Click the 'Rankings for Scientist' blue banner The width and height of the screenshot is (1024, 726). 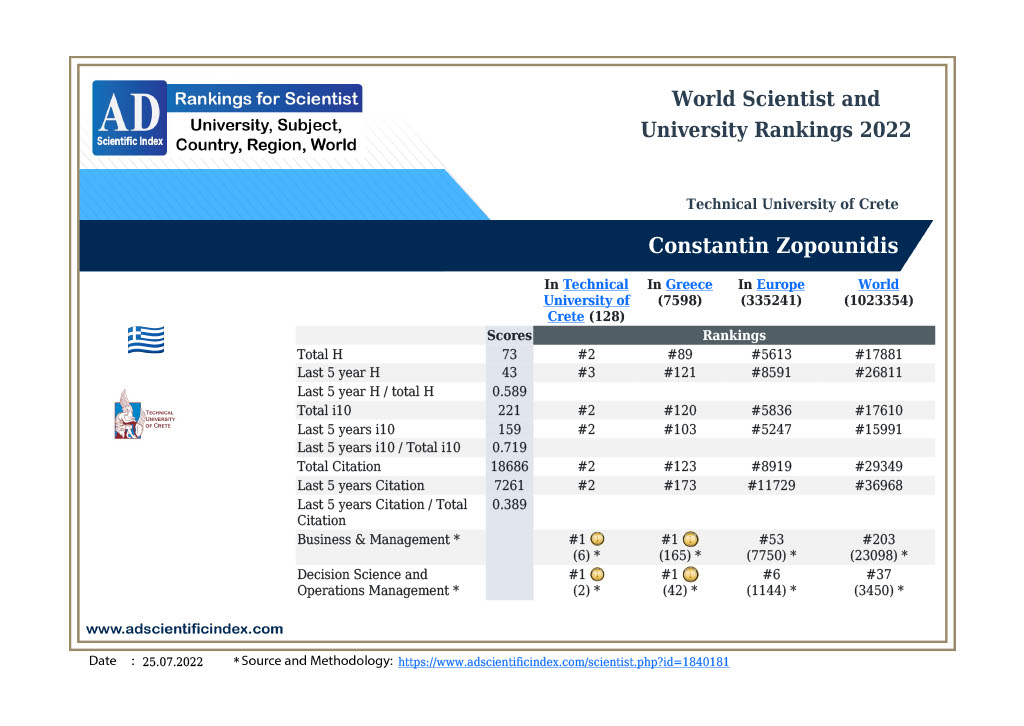coord(265,99)
